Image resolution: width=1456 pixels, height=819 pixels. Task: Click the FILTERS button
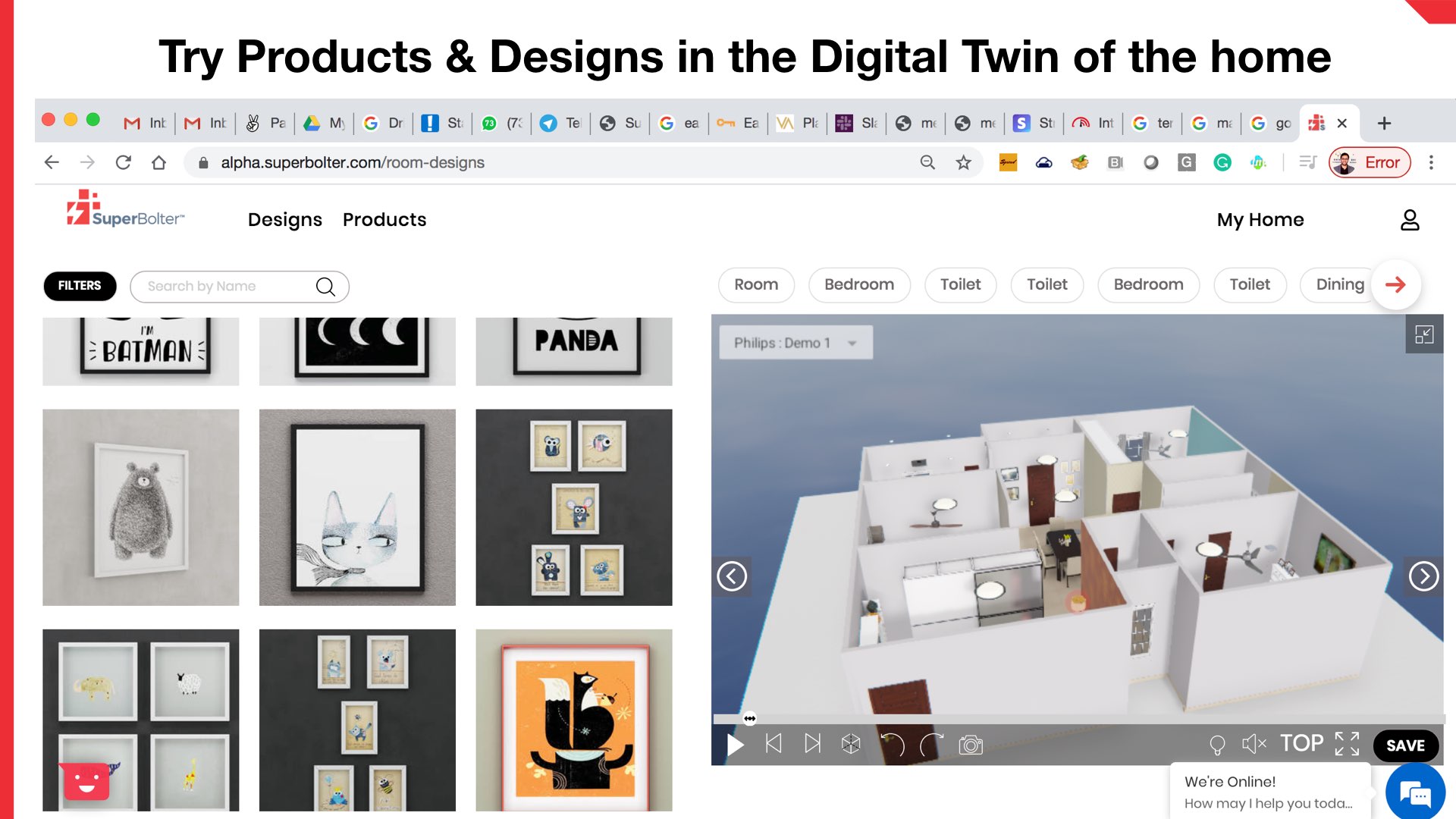tap(80, 286)
